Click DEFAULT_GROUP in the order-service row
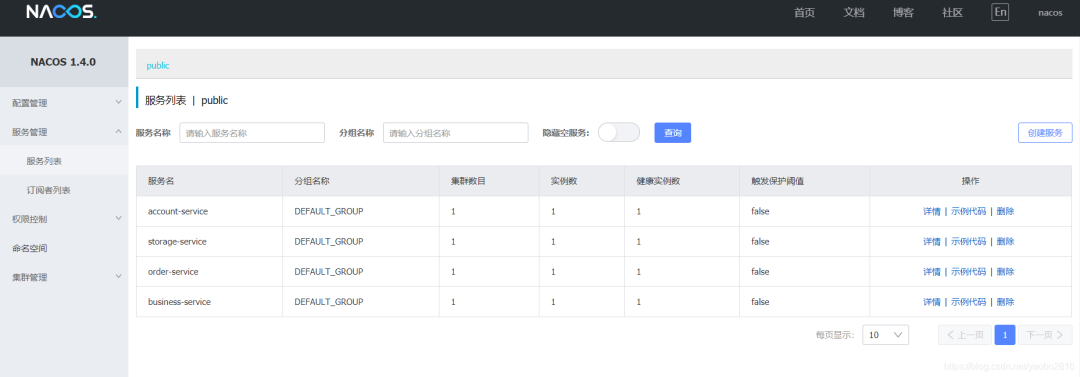Viewport: 1080px width, 377px height. [x=329, y=272]
